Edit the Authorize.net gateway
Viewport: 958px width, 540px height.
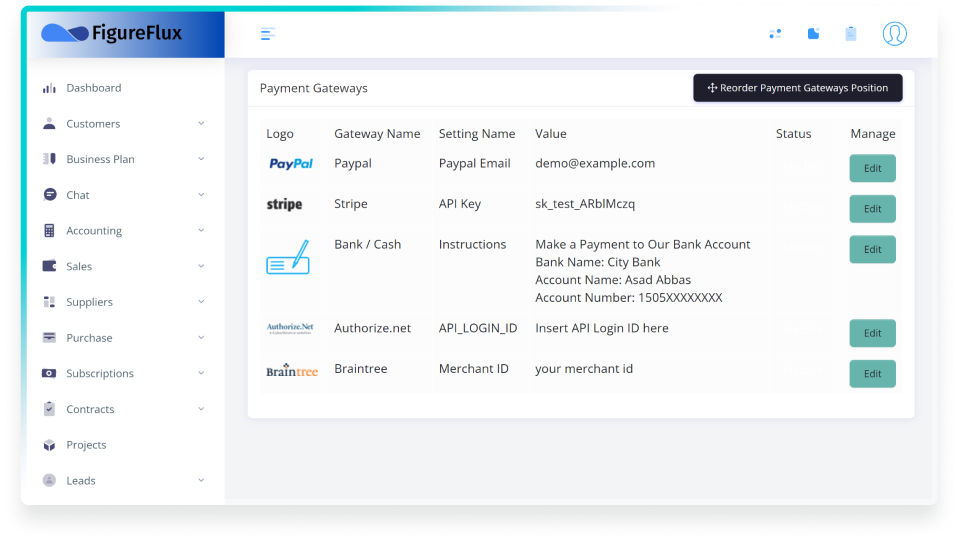coord(872,333)
